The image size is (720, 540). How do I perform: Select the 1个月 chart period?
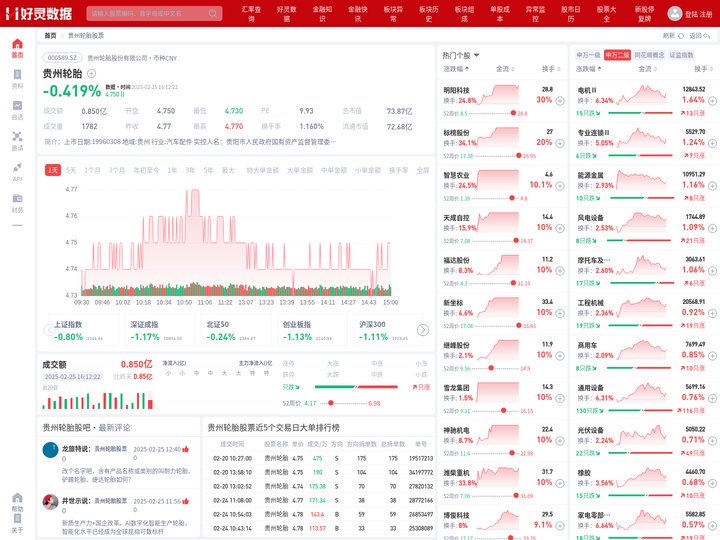click(x=92, y=170)
